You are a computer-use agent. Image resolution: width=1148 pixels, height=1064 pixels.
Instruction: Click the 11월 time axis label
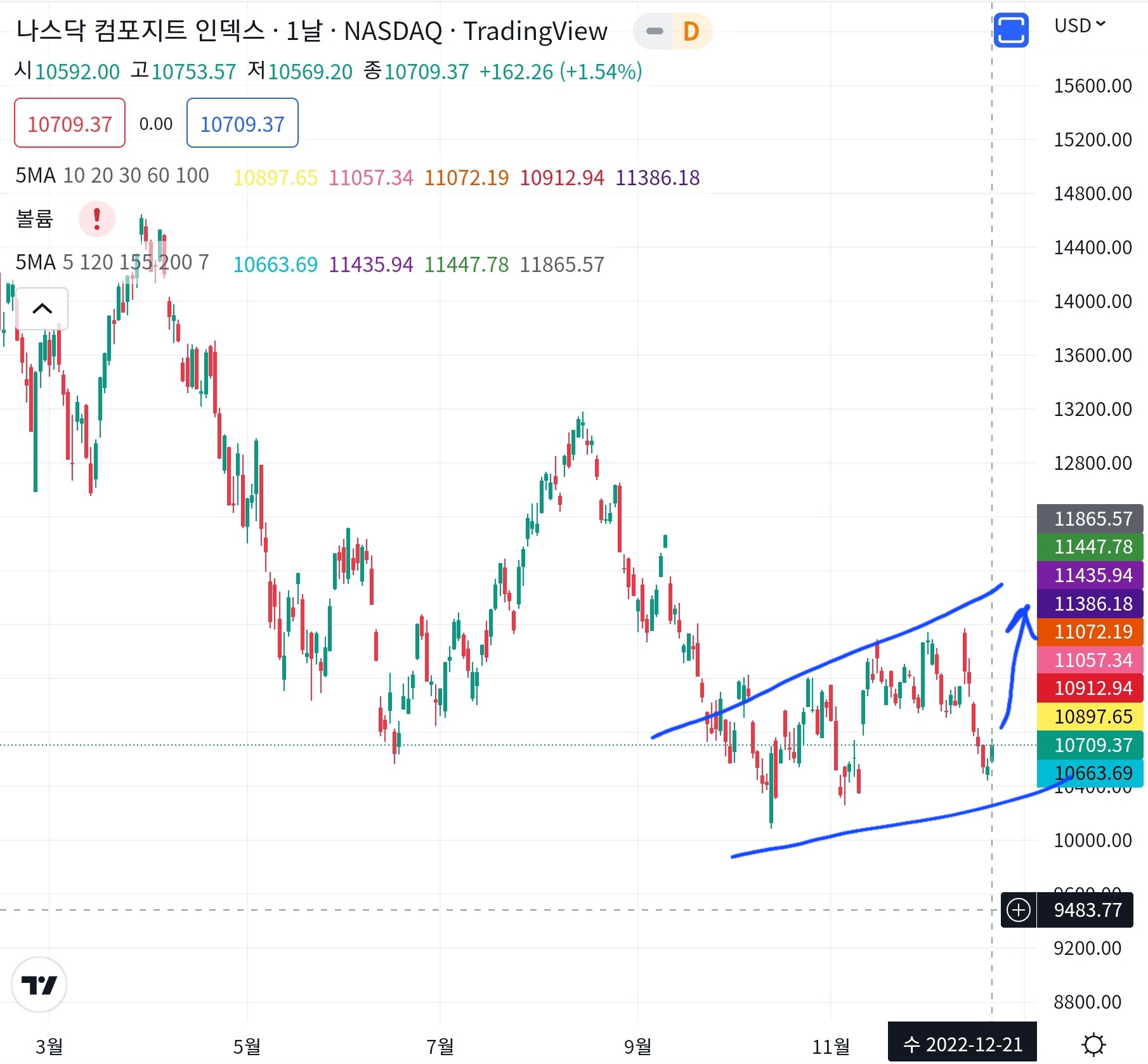click(x=831, y=1046)
